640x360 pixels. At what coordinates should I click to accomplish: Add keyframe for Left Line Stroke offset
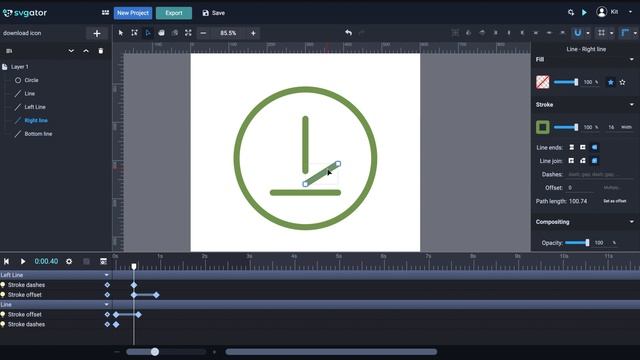click(x=107, y=295)
